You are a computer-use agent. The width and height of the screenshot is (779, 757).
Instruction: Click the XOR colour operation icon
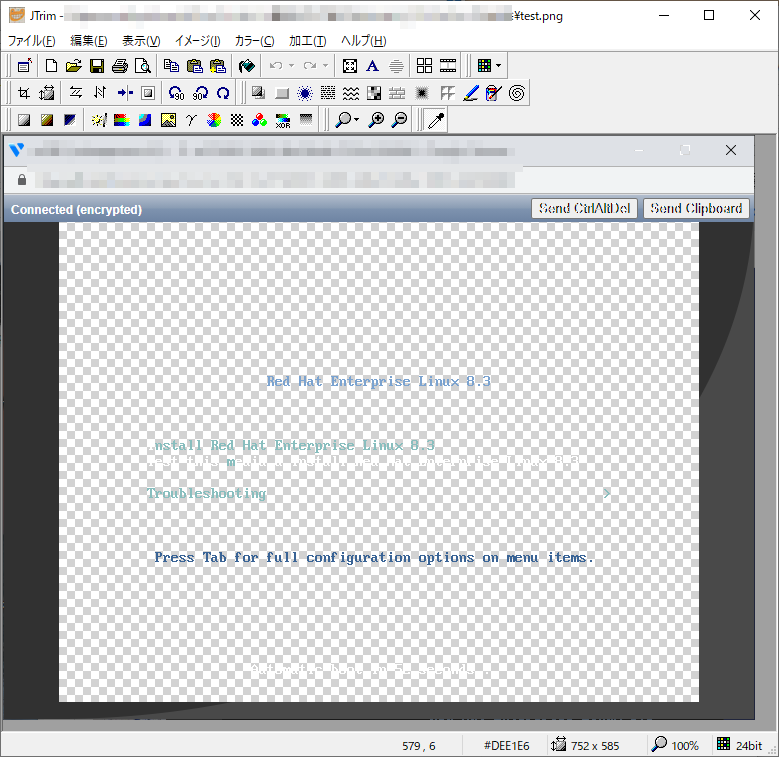283,120
